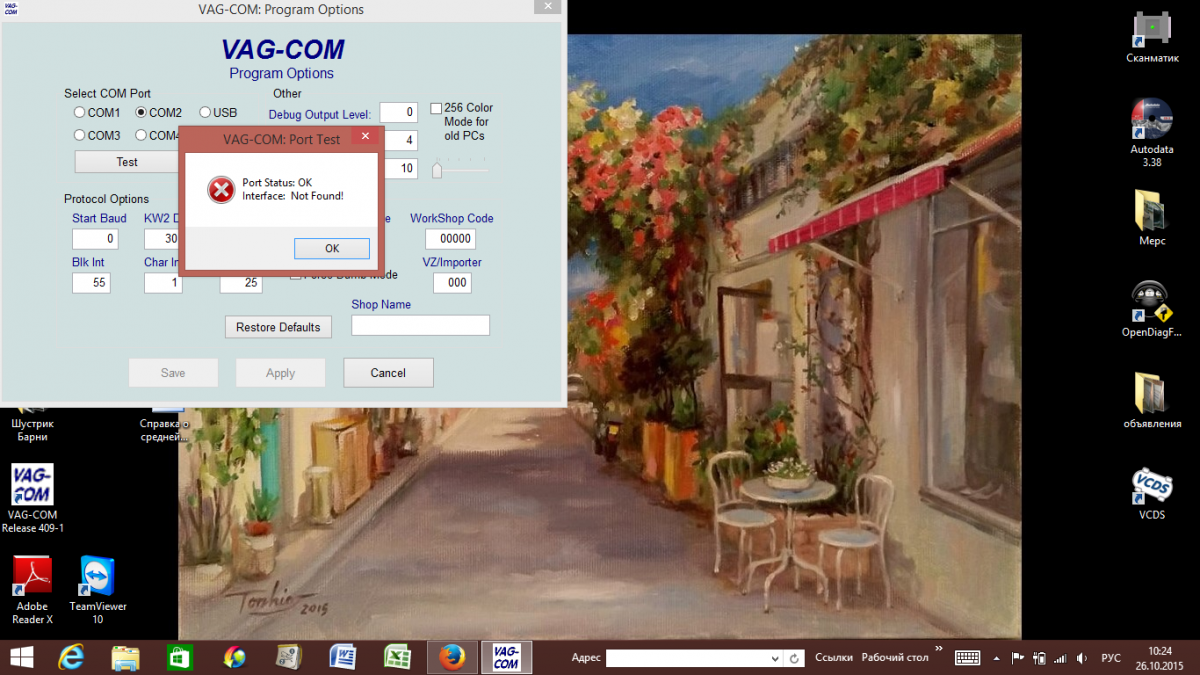Open the volume speaker tray icon
This screenshot has height=675, width=1200.
click(1082, 658)
